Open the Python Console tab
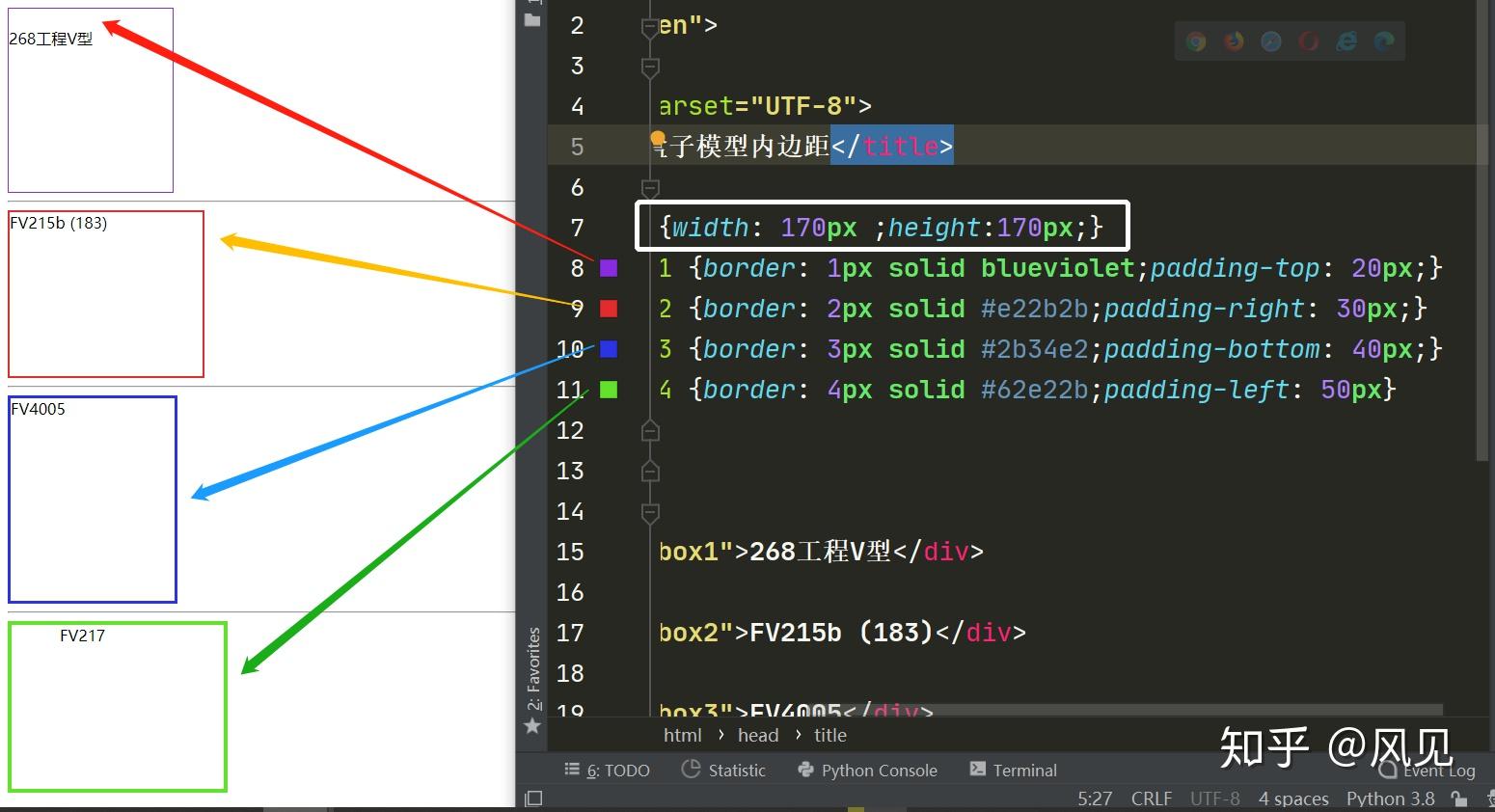Screen dimensions: 1495x812 867,770
